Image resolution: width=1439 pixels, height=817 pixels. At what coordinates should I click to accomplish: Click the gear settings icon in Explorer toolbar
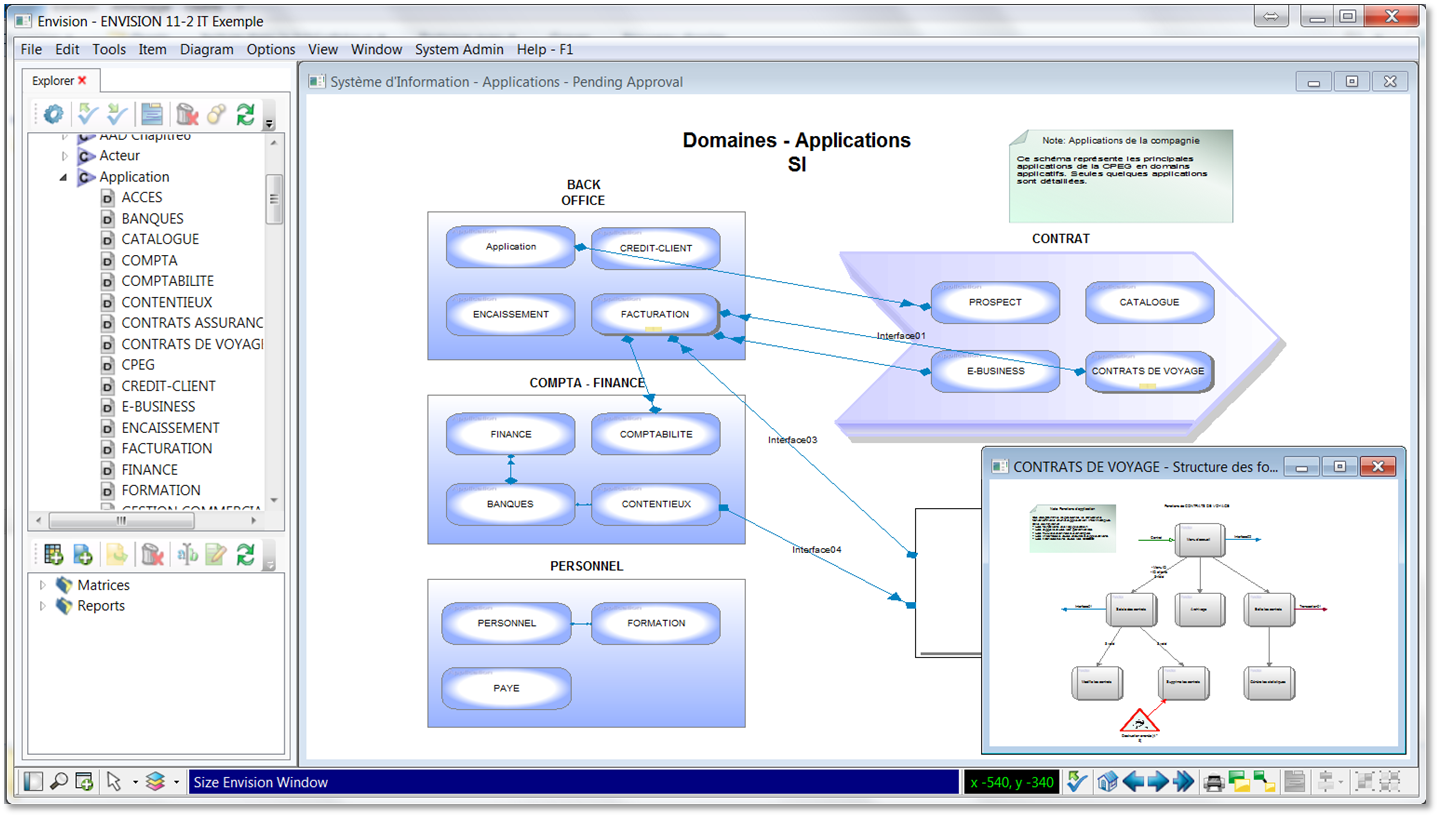(x=53, y=115)
